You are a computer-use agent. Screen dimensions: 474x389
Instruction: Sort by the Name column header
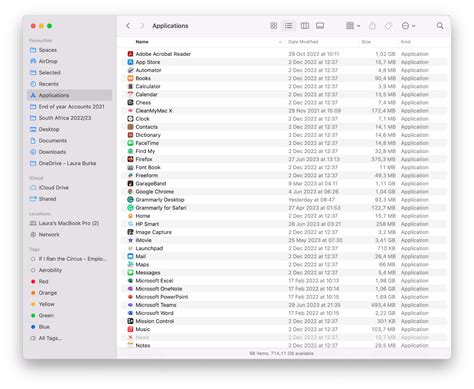[x=142, y=42]
